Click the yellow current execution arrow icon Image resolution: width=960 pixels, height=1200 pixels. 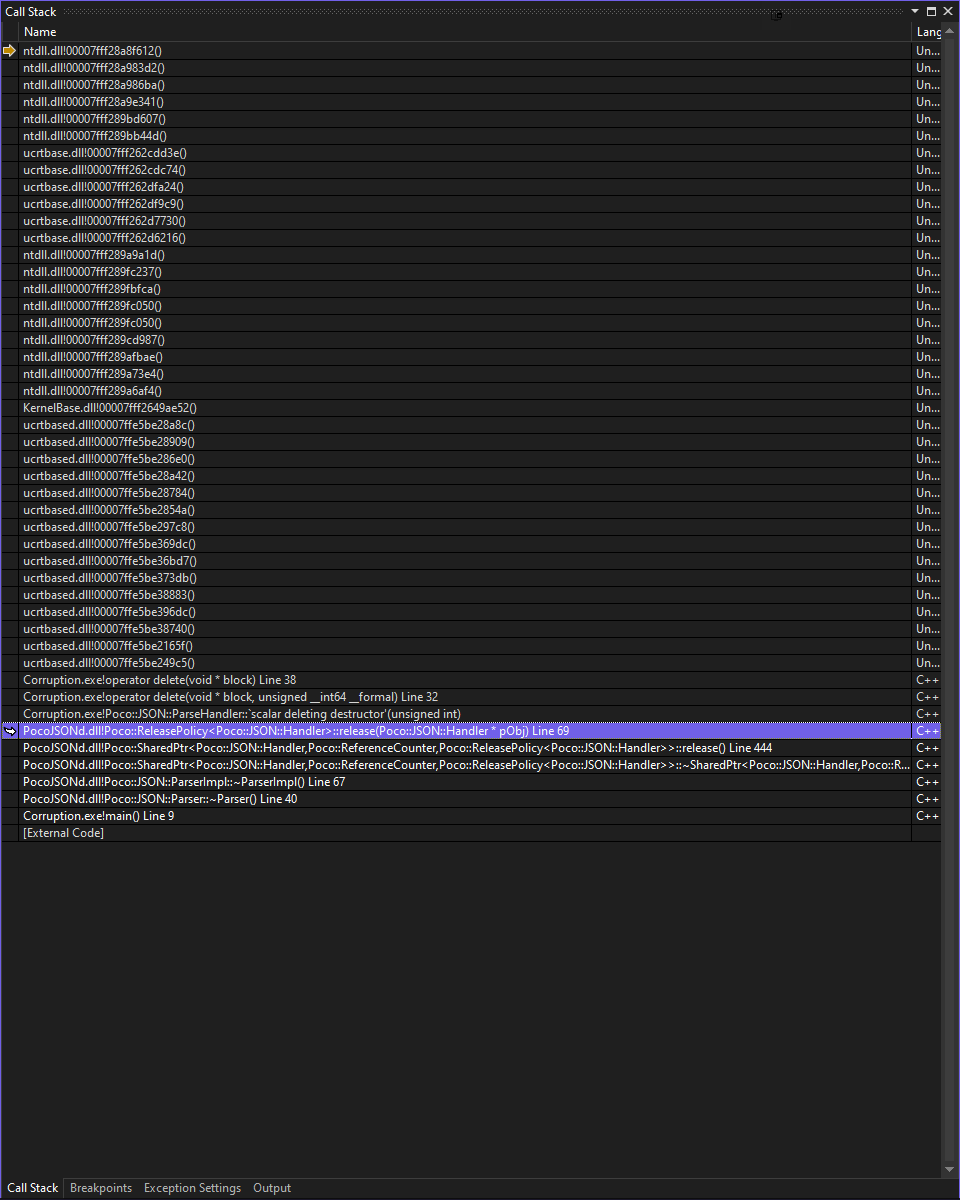click(9, 50)
